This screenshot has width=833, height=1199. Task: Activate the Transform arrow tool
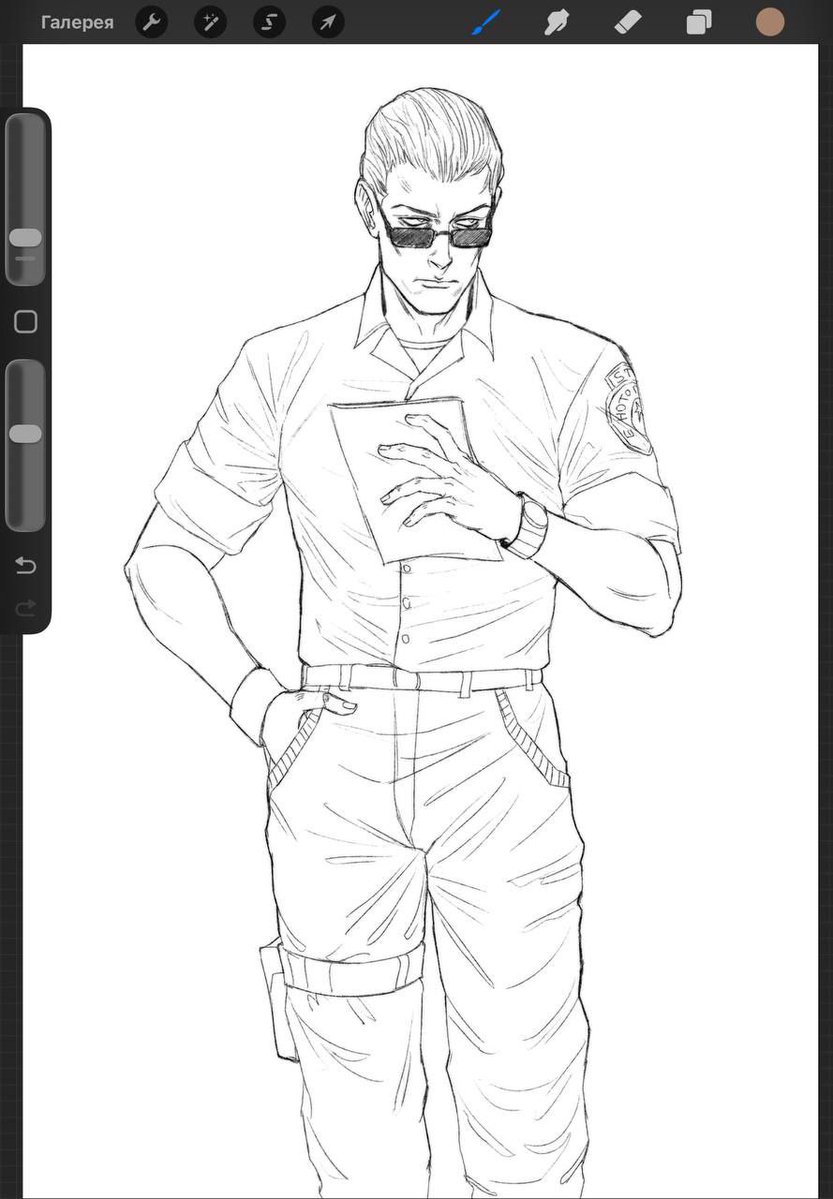pos(328,22)
